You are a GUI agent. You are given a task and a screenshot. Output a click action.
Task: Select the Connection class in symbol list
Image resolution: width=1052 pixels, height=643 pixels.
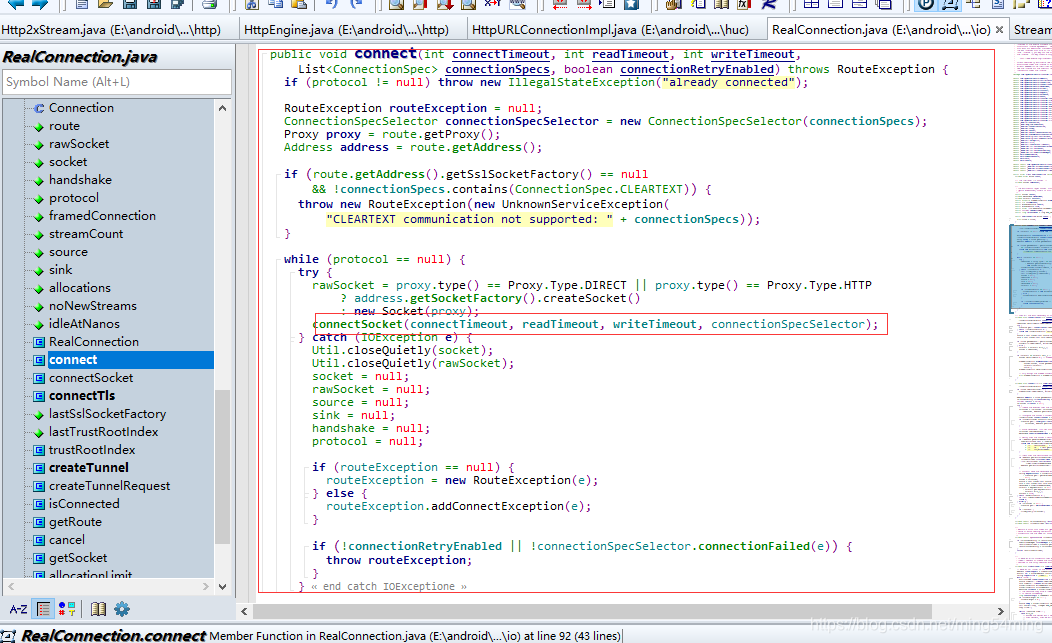pyautogui.click(x=81, y=107)
